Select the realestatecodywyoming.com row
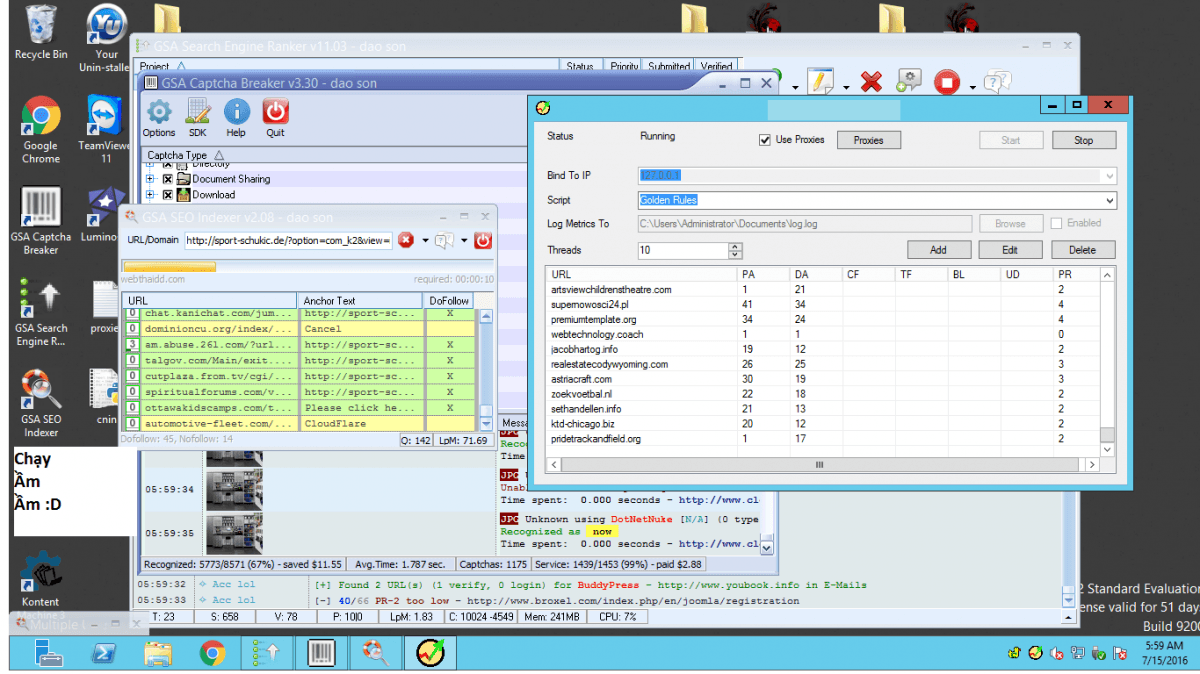Viewport: 1200px width, 674px height. [x=823, y=364]
